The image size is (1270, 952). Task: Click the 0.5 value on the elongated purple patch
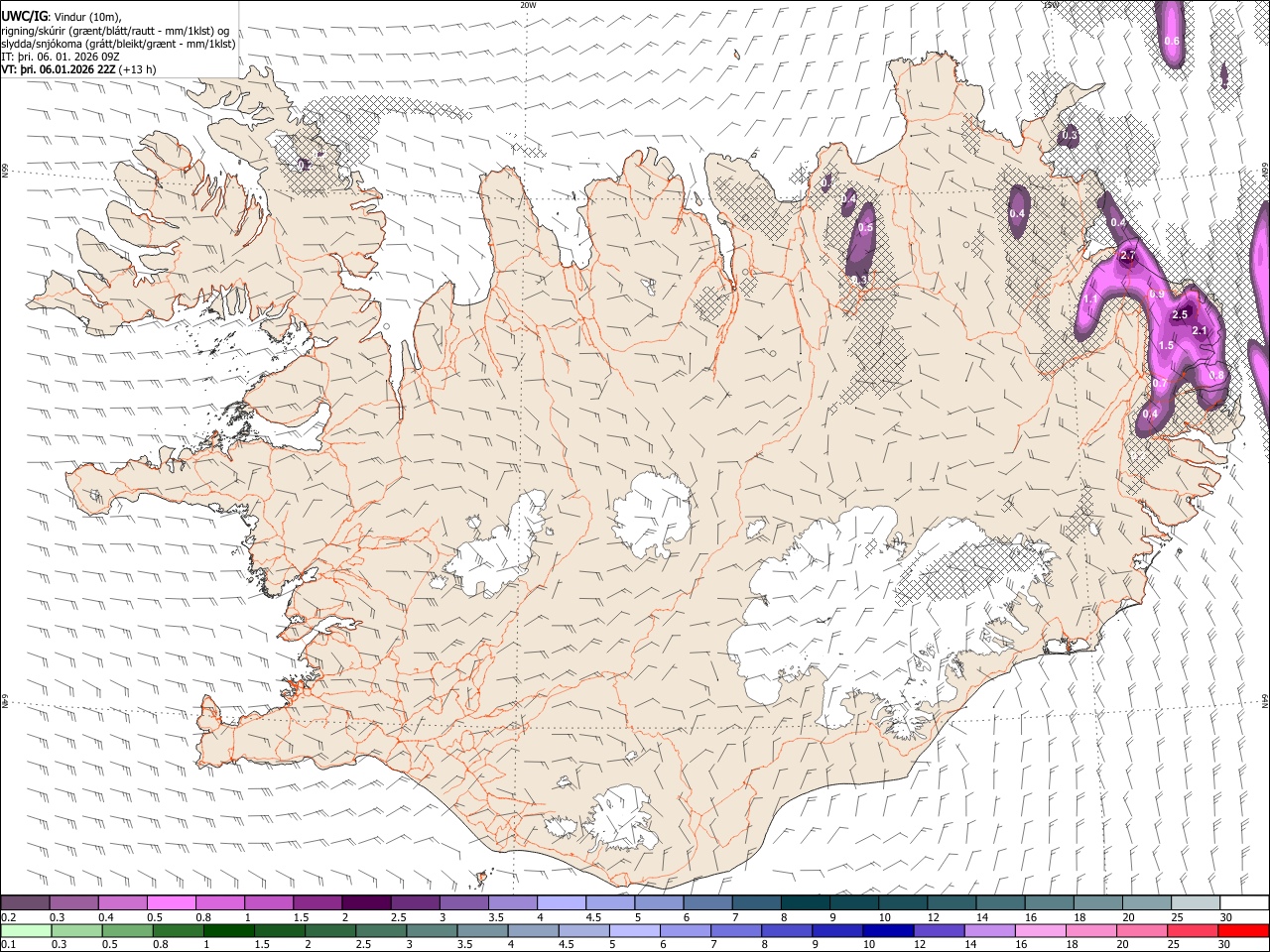(x=865, y=228)
